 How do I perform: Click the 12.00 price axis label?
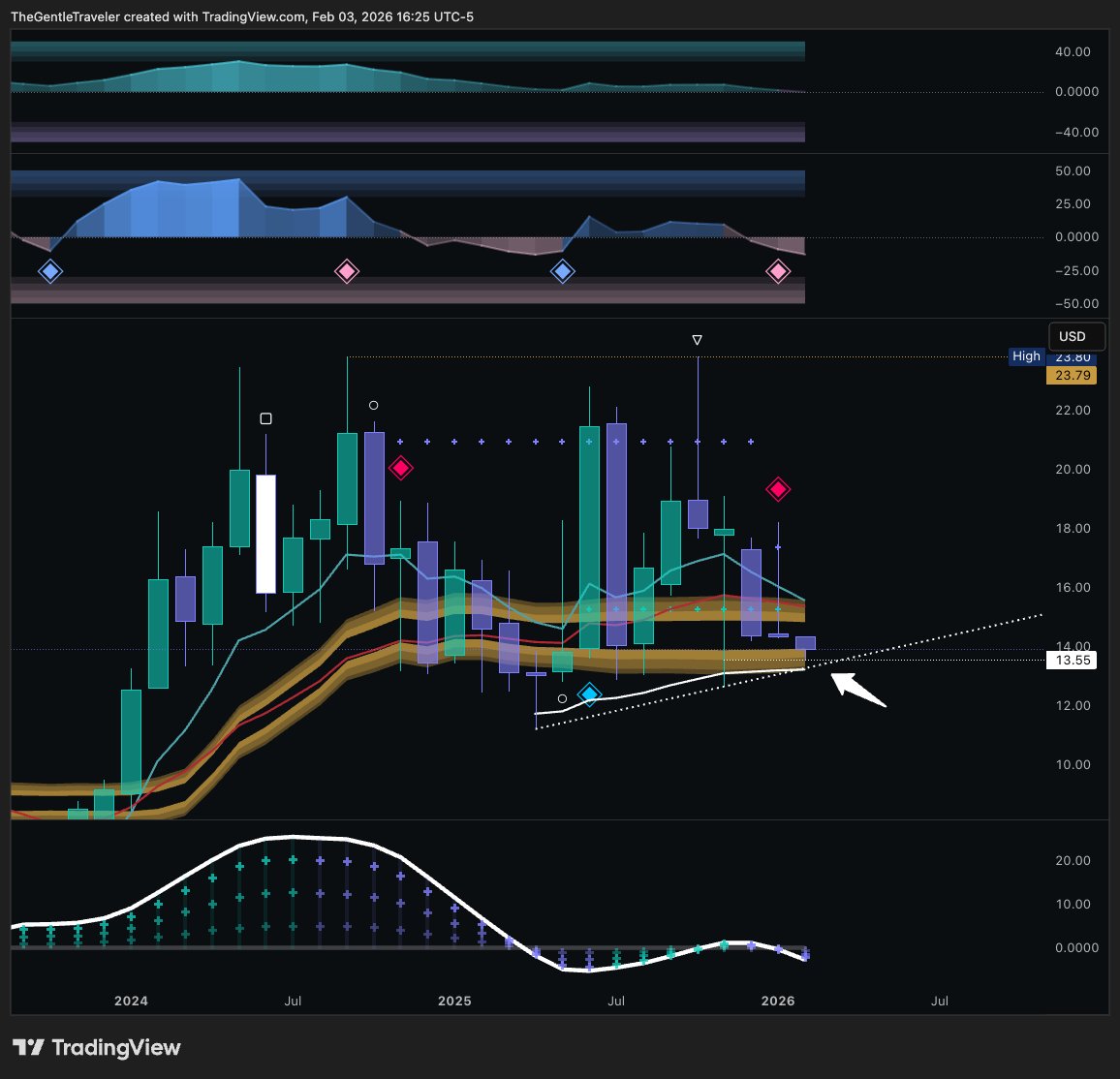point(1073,705)
